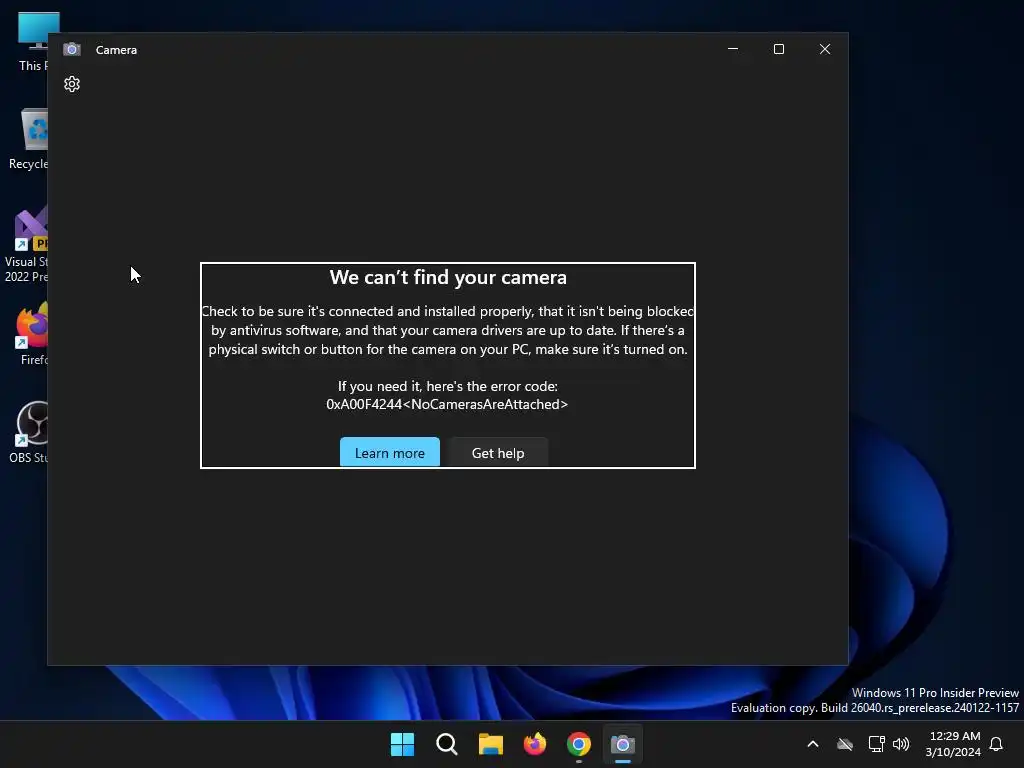Open the notification bell
1024x768 pixels.
(x=996, y=744)
